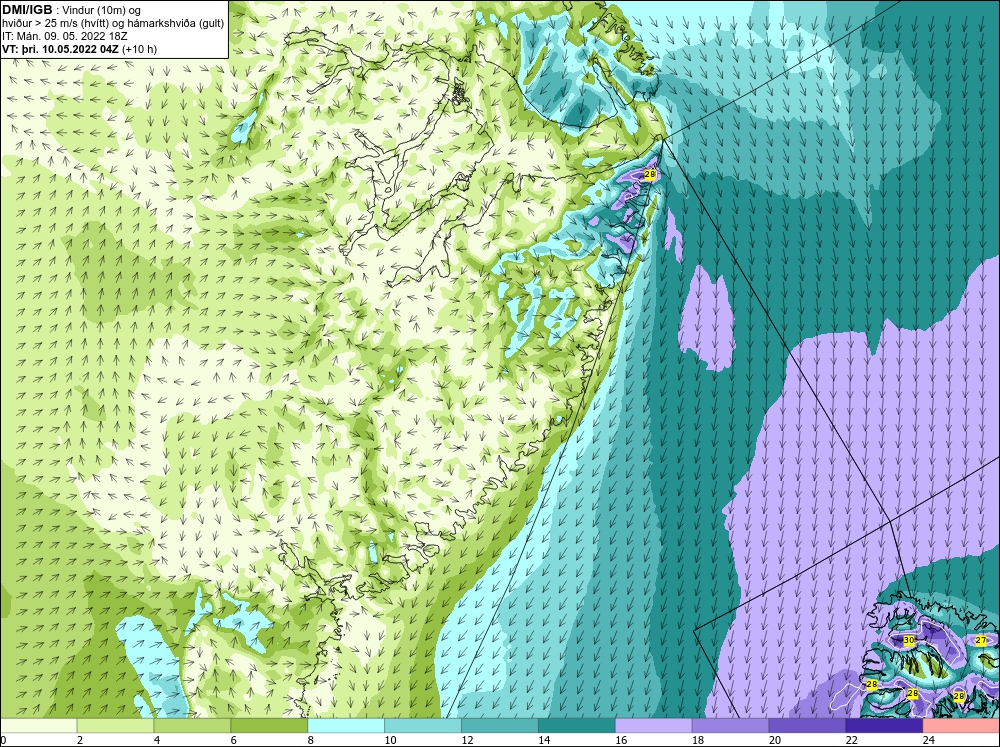Click the '14' legend scale number
This screenshot has height=747, width=1000.
pos(544,740)
